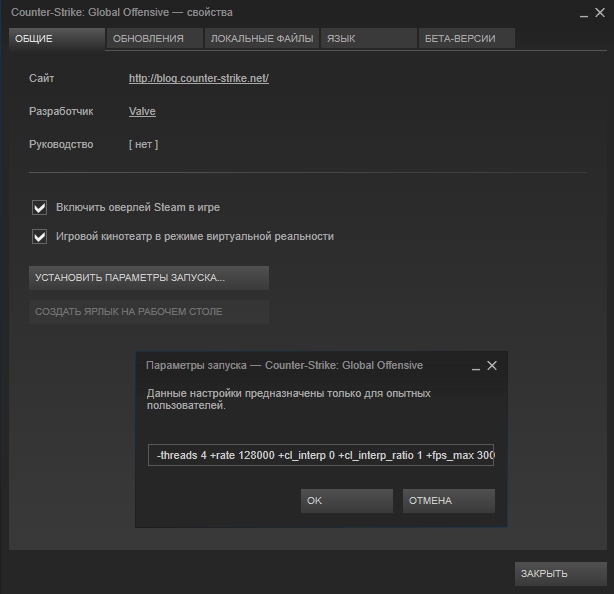
Task: Close the launch options dialog
Action: pos(492,366)
